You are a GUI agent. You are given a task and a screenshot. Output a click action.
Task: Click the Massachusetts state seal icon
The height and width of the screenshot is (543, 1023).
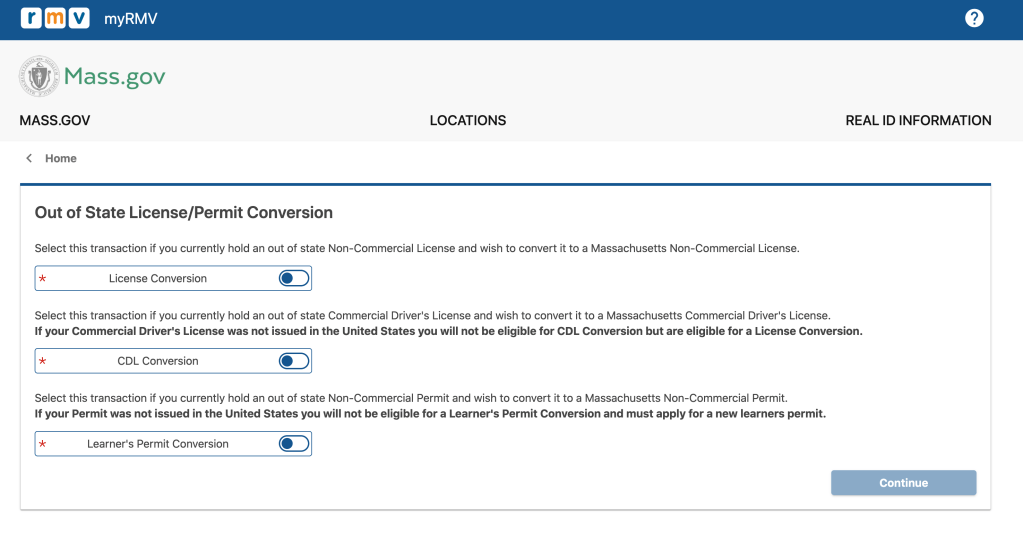[39, 76]
